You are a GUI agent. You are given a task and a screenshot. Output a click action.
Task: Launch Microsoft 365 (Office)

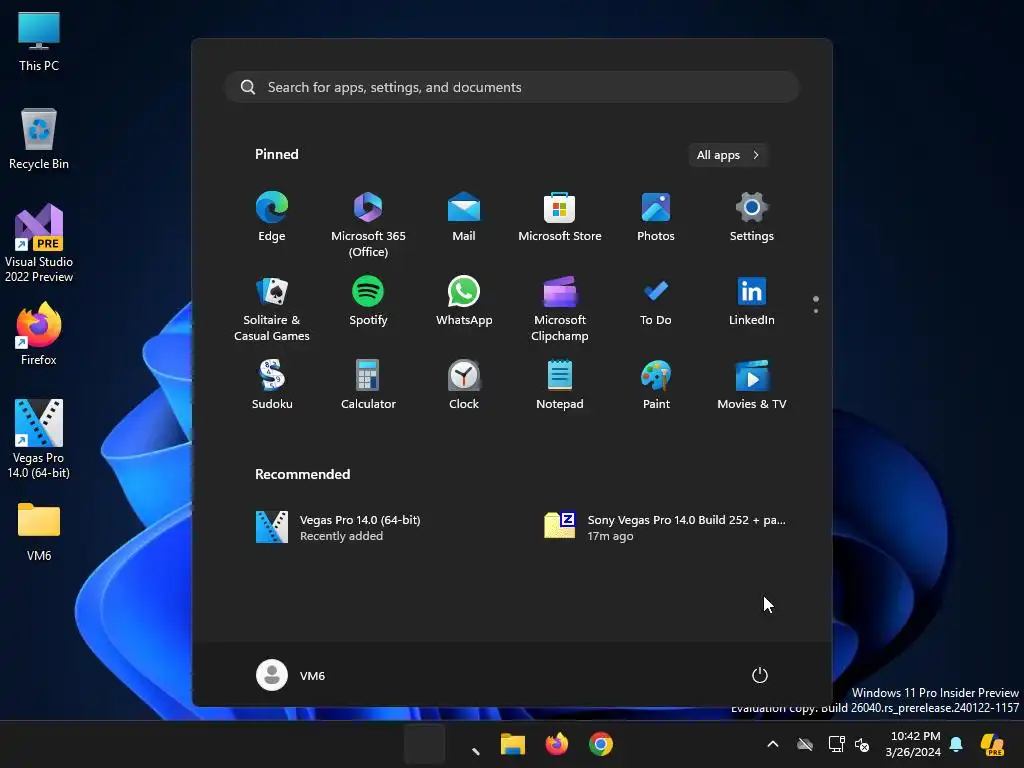click(368, 225)
